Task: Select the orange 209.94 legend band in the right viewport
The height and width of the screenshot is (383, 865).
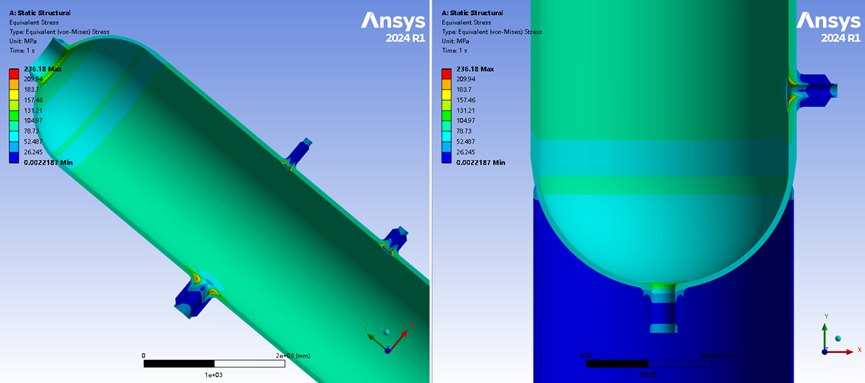Action: pos(447,83)
